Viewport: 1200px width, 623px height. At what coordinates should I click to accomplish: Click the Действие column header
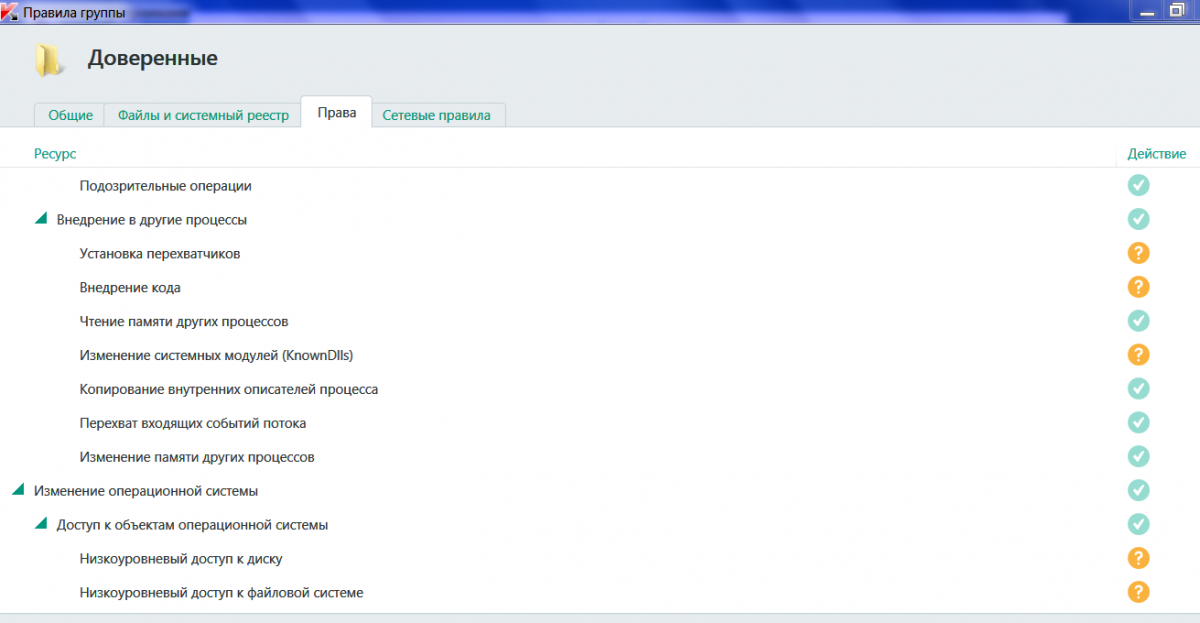(x=1157, y=153)
